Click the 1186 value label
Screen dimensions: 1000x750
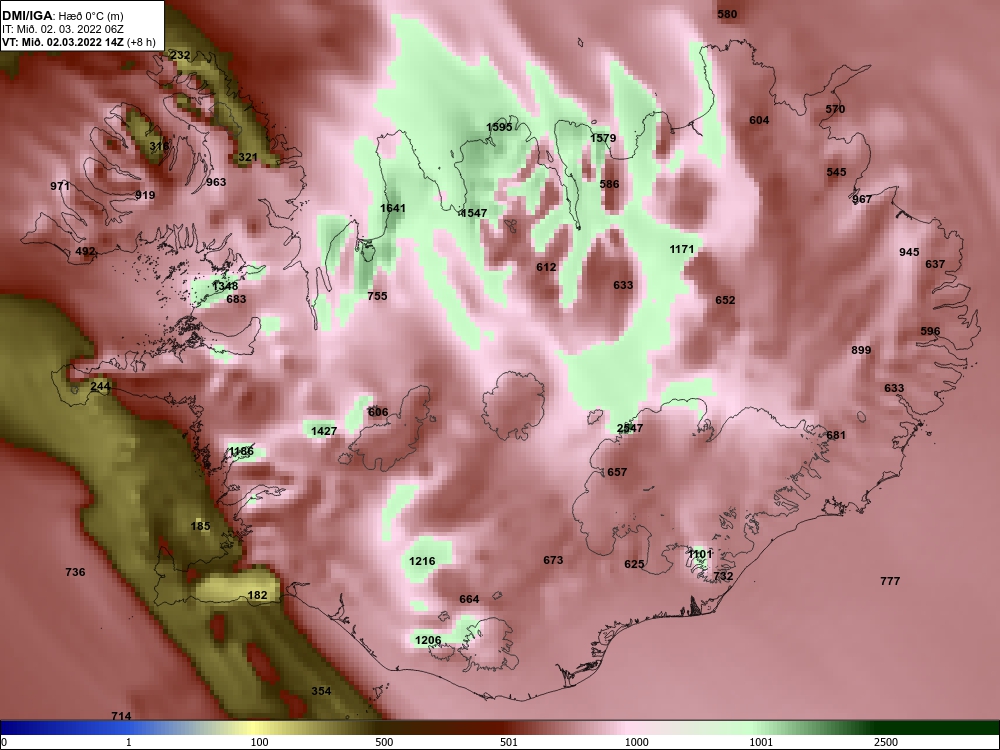(x=242, y=452)
